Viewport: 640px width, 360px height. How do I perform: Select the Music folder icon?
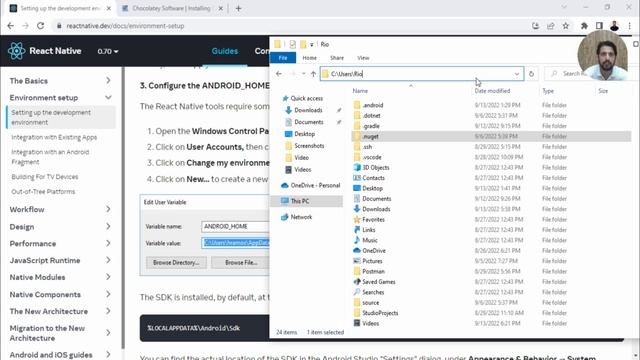click(357, 240)
